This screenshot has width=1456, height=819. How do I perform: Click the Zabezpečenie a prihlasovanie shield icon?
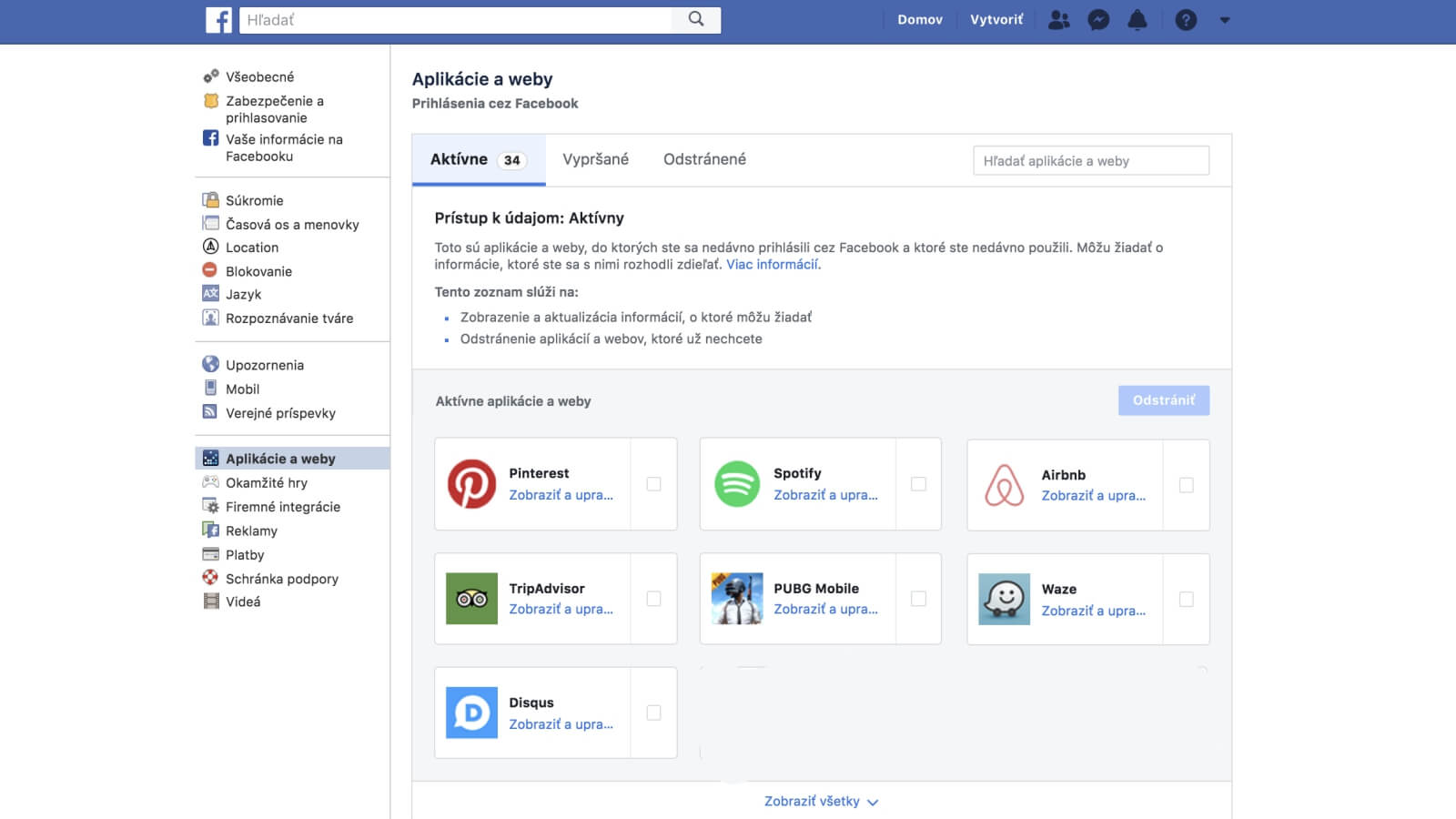[211, 101]
